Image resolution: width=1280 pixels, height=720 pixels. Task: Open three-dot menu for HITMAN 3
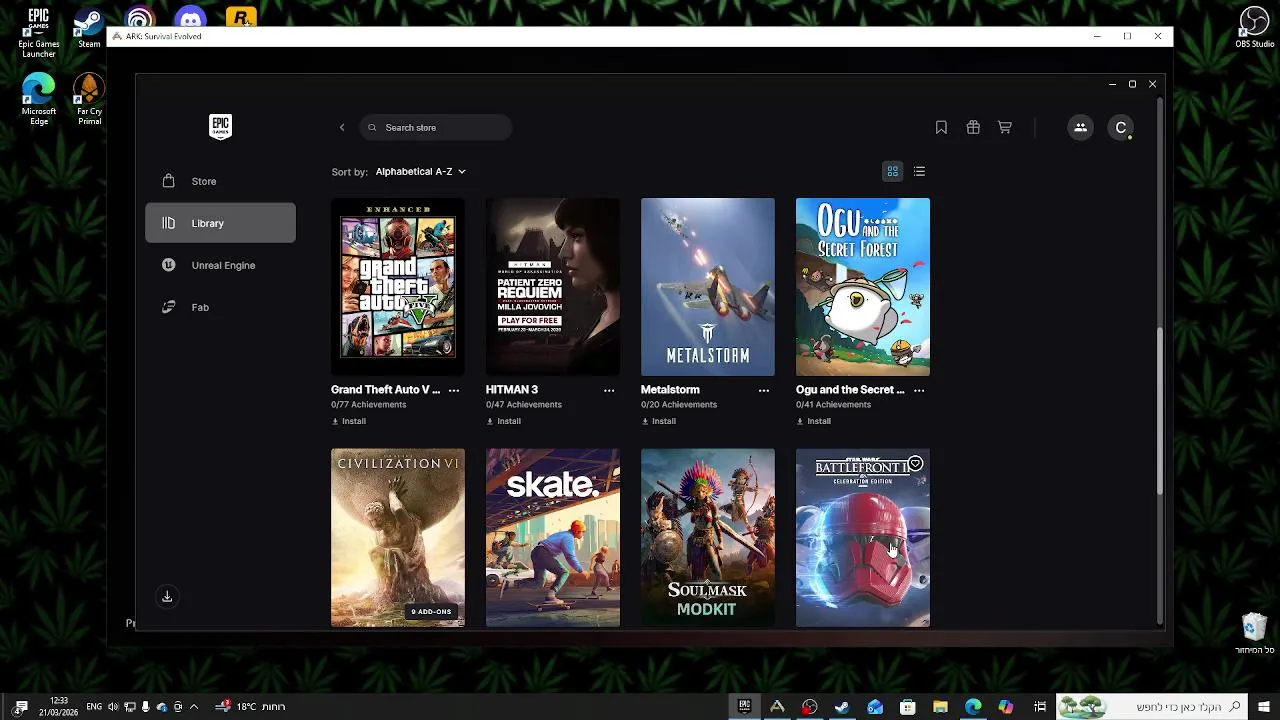609,390
